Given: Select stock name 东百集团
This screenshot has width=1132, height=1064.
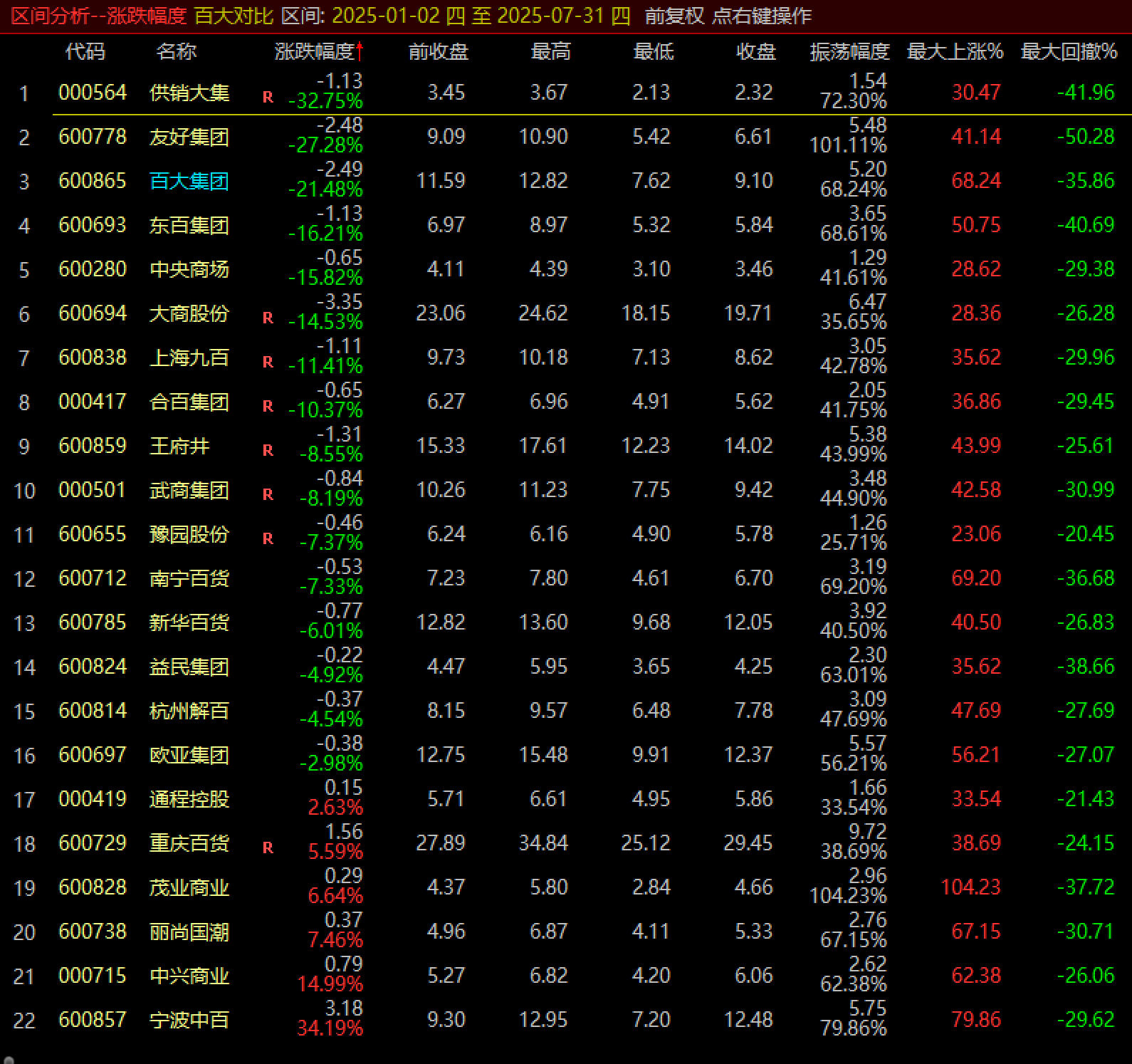Looking at the screenshot, I should click(189, 225).
